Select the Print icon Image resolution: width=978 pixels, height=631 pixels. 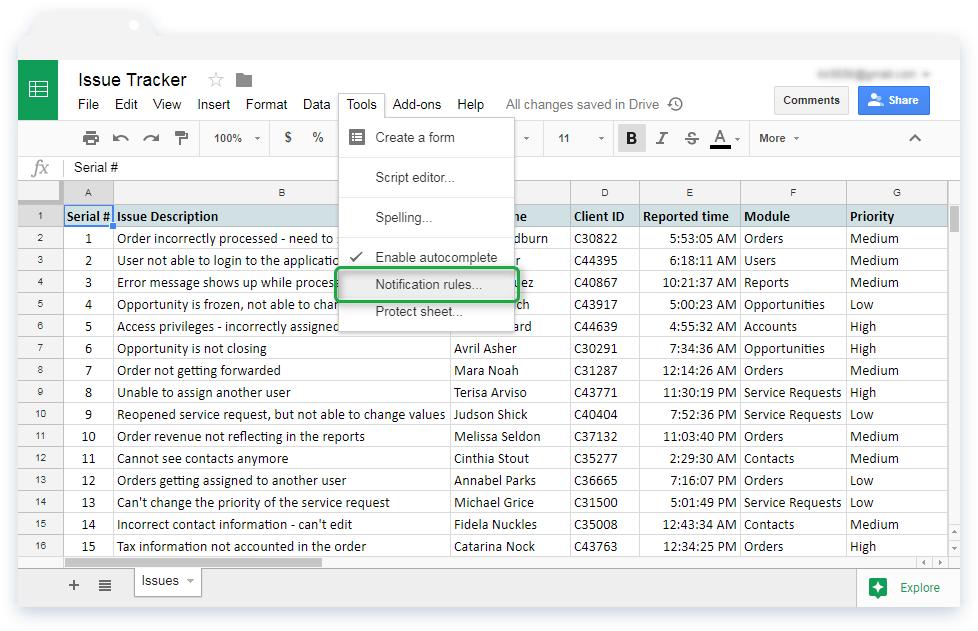point(91,138)
